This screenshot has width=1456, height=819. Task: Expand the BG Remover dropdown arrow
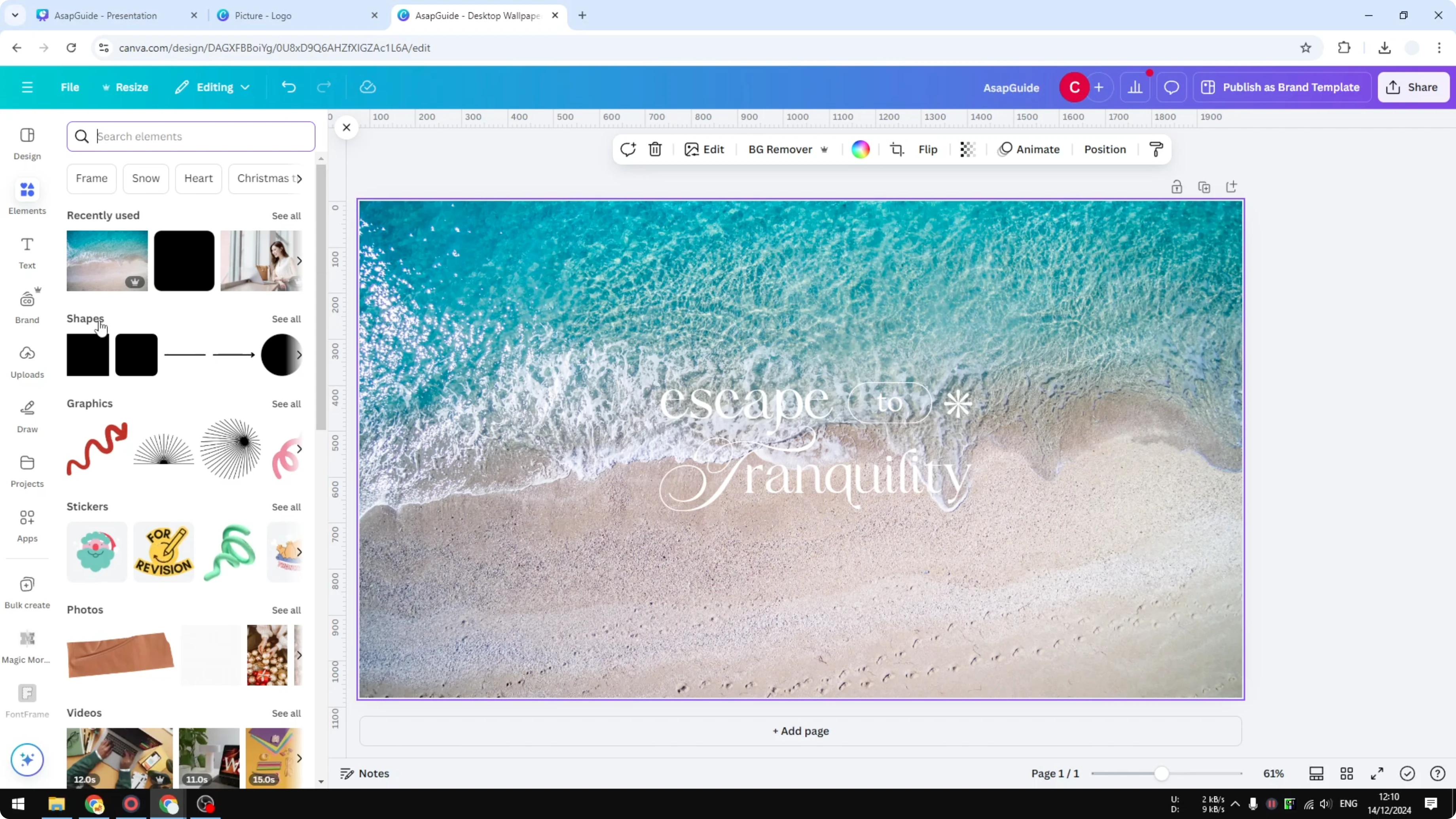(825, 149)
